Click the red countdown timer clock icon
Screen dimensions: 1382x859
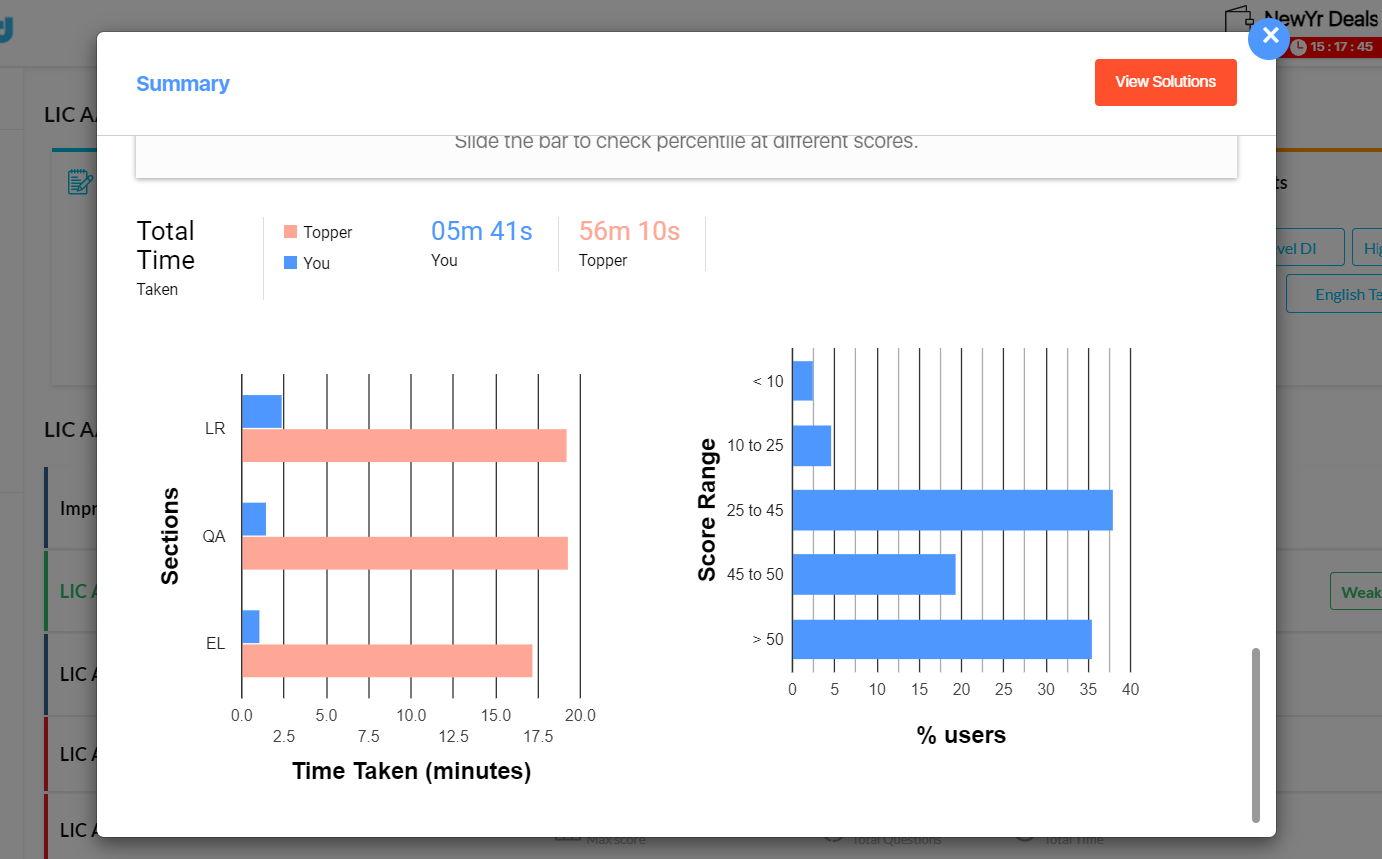1298,47
